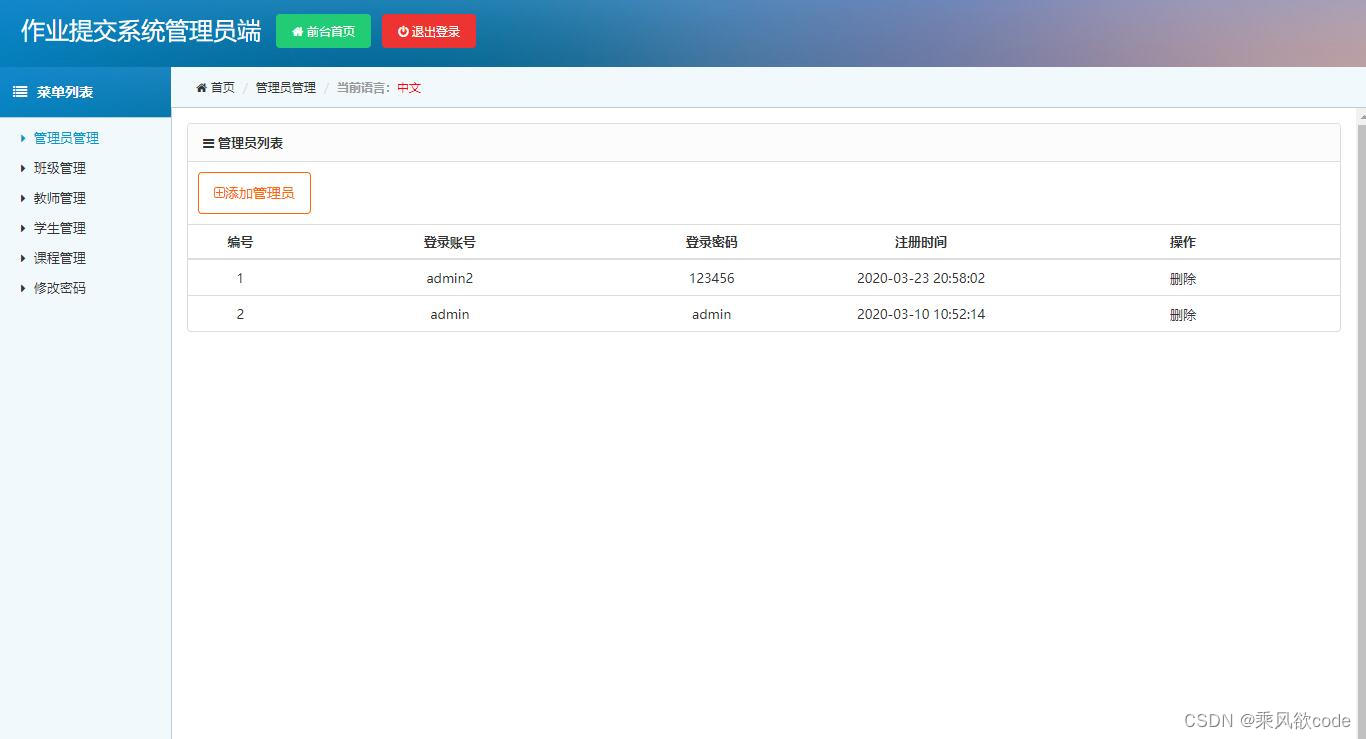Open 修改密码 menu item
This screenshot has width=1366, height=739.
coord(60,288)
